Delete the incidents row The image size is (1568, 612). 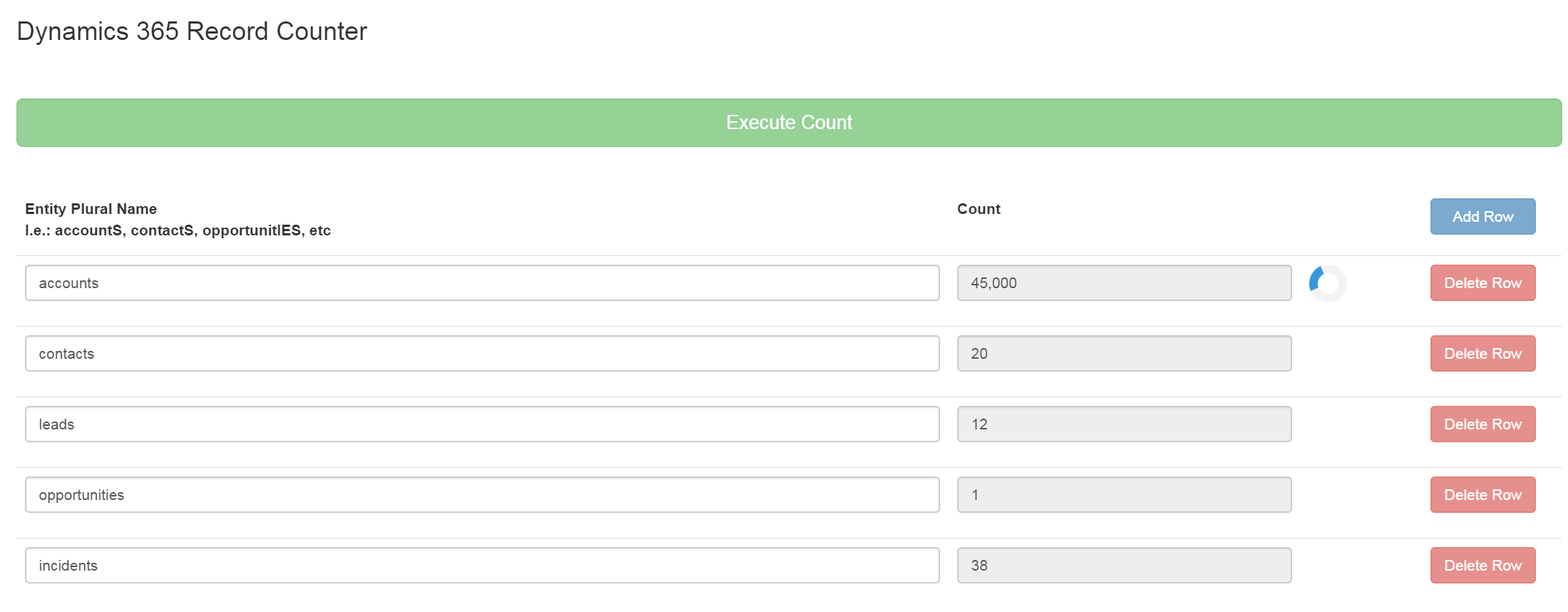coord(1482,566)
